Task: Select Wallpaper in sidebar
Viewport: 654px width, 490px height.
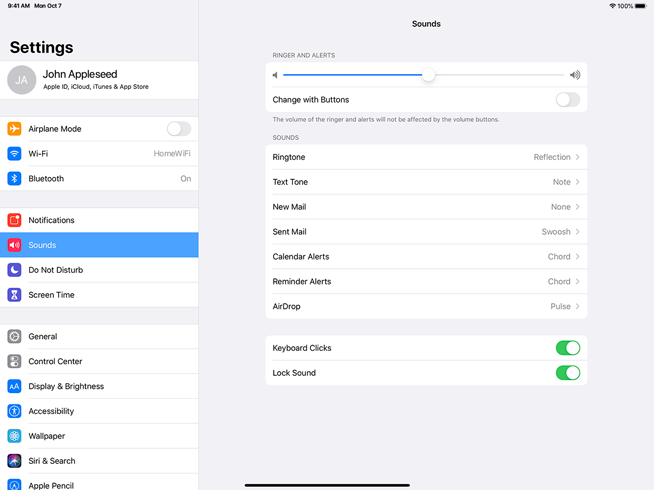Action: point(99,436)
